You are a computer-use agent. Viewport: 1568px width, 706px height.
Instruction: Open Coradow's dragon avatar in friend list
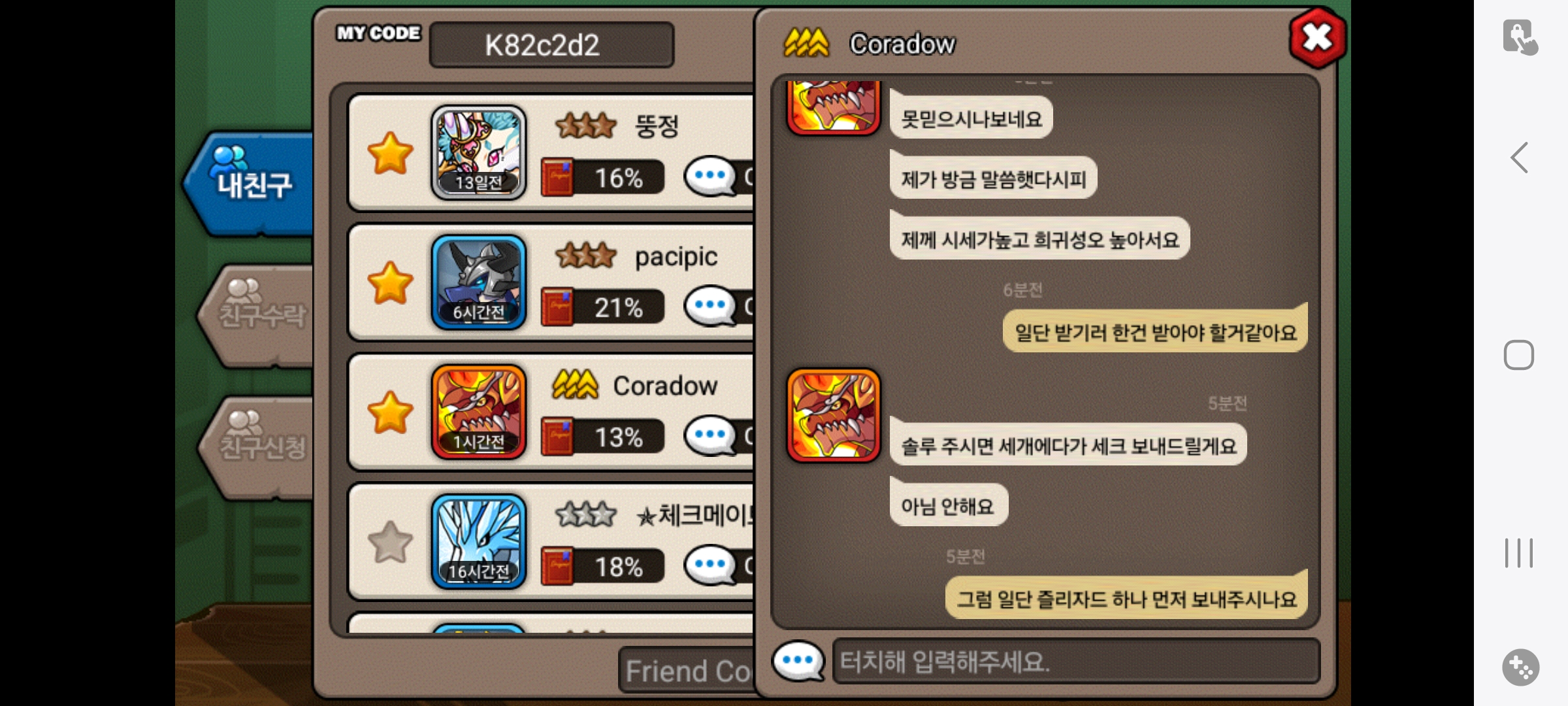click(x=479, y=412)
